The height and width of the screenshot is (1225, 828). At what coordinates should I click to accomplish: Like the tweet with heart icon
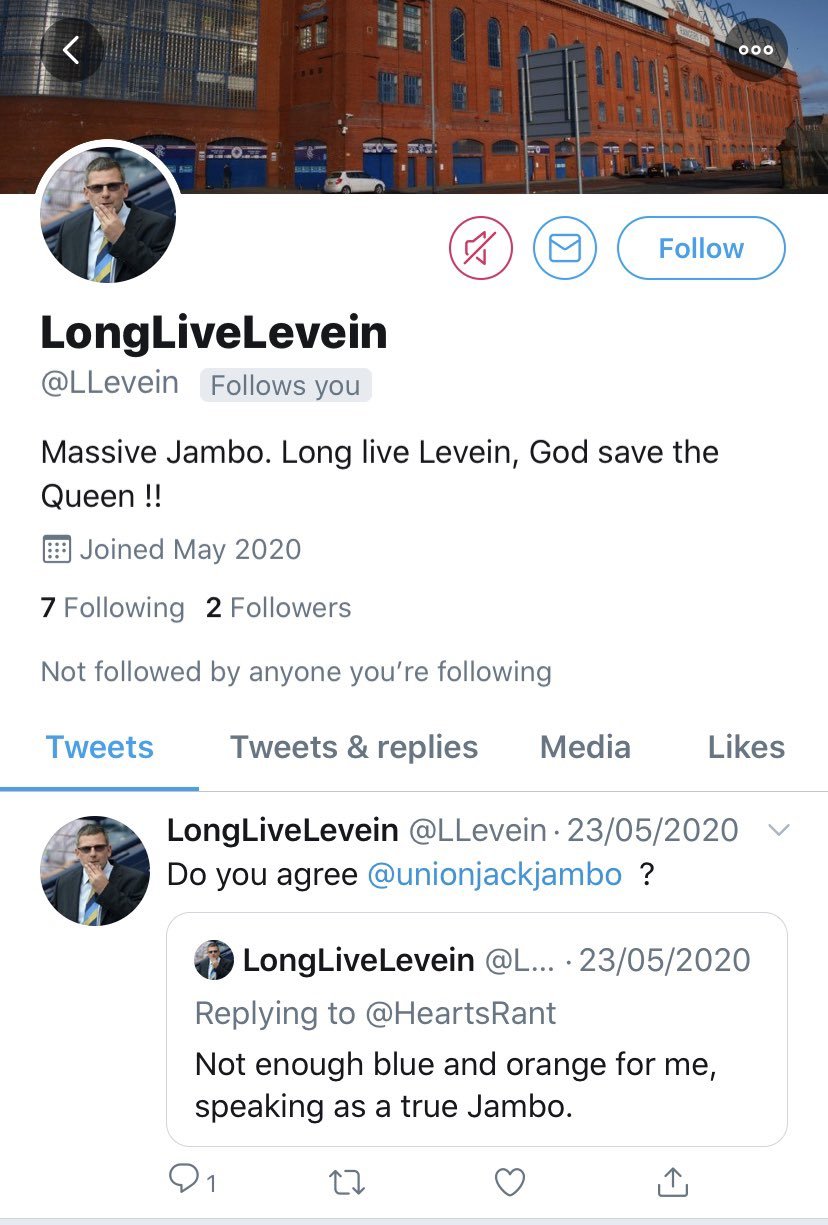click(510, 1182)
